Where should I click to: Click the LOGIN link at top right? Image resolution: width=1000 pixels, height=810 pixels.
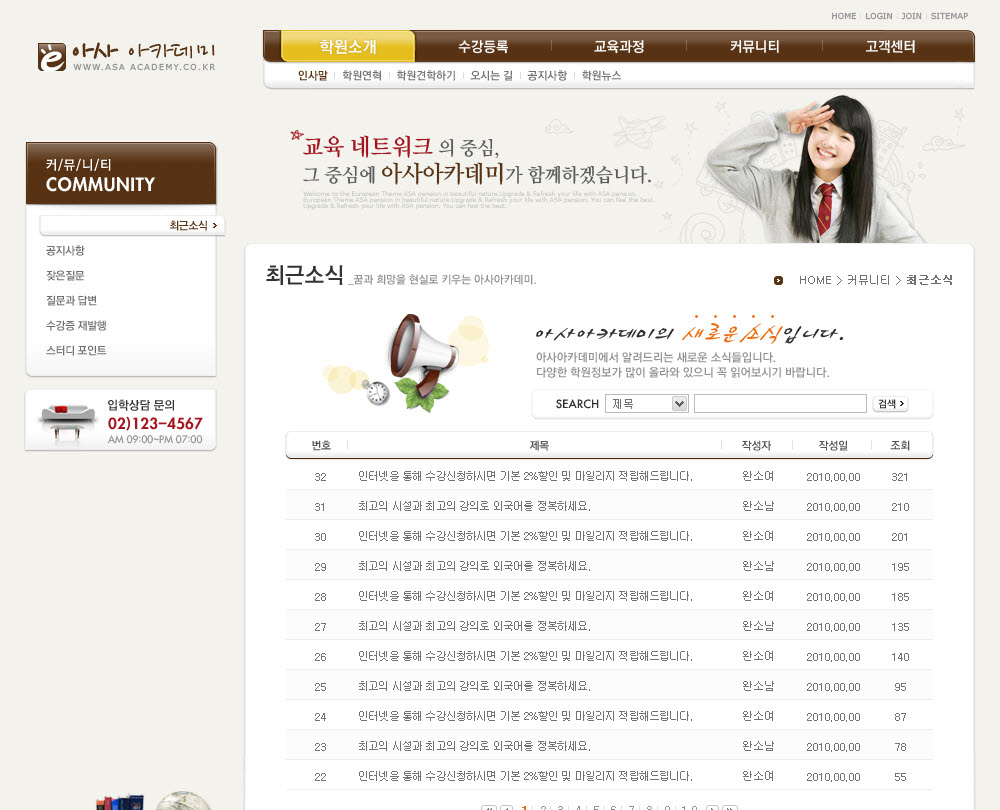click(x=878, y=16)
